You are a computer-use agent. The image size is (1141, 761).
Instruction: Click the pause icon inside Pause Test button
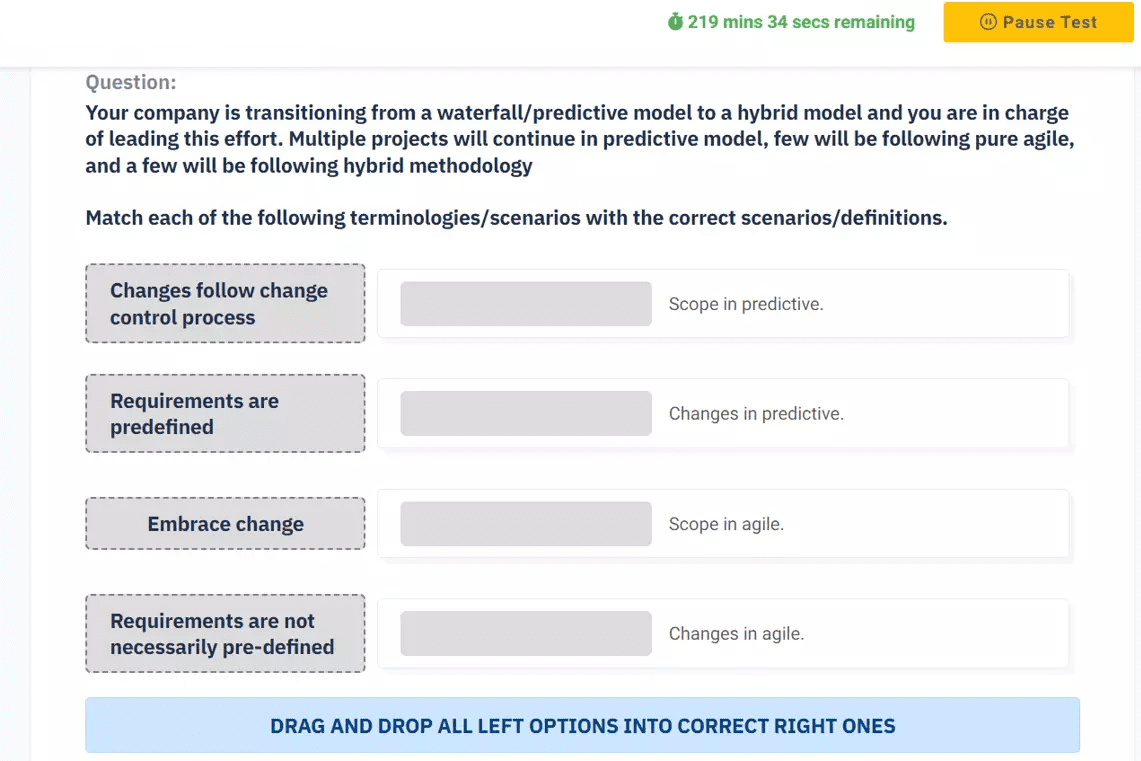tap(988, 21)
